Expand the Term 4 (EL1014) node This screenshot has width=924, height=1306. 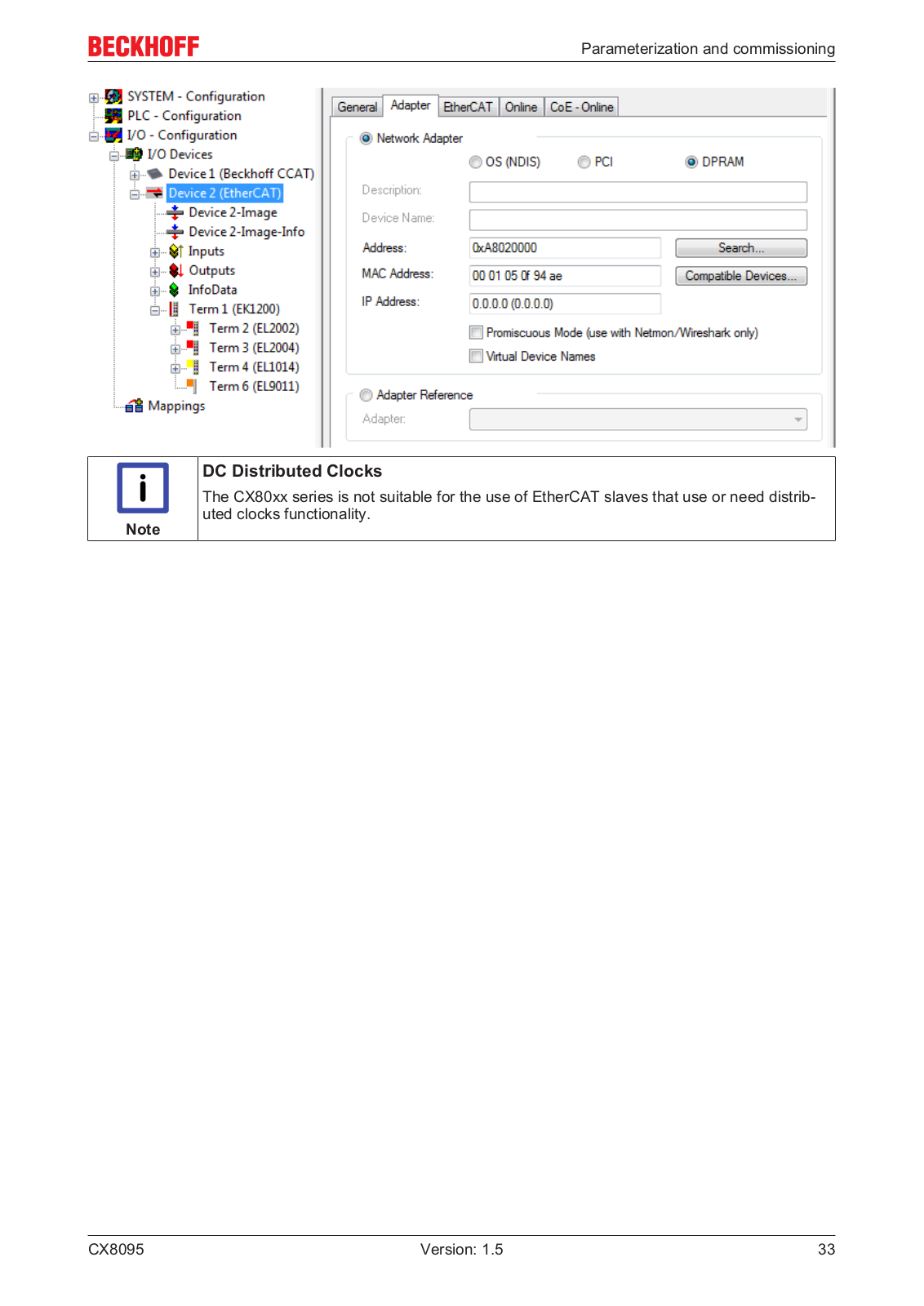175,369
